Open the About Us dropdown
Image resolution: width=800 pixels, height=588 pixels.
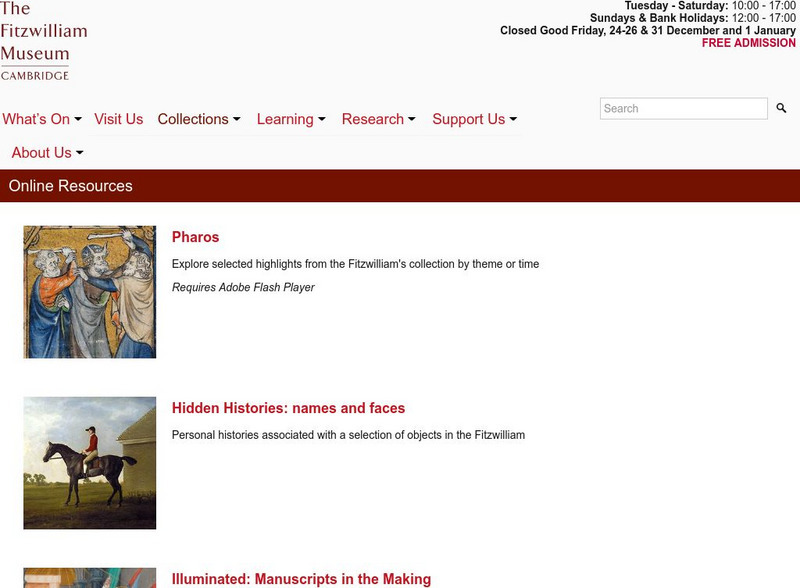[x=47, y=153]
